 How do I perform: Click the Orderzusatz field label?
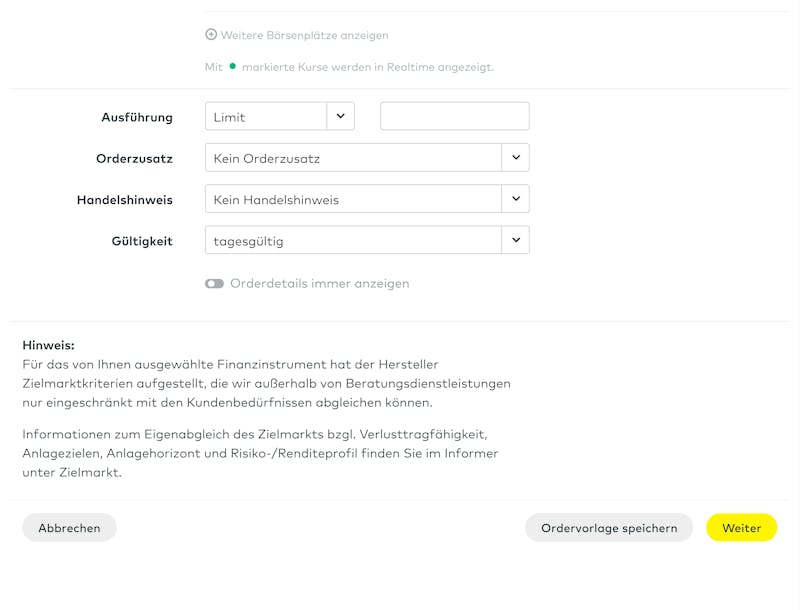(134, 159)
